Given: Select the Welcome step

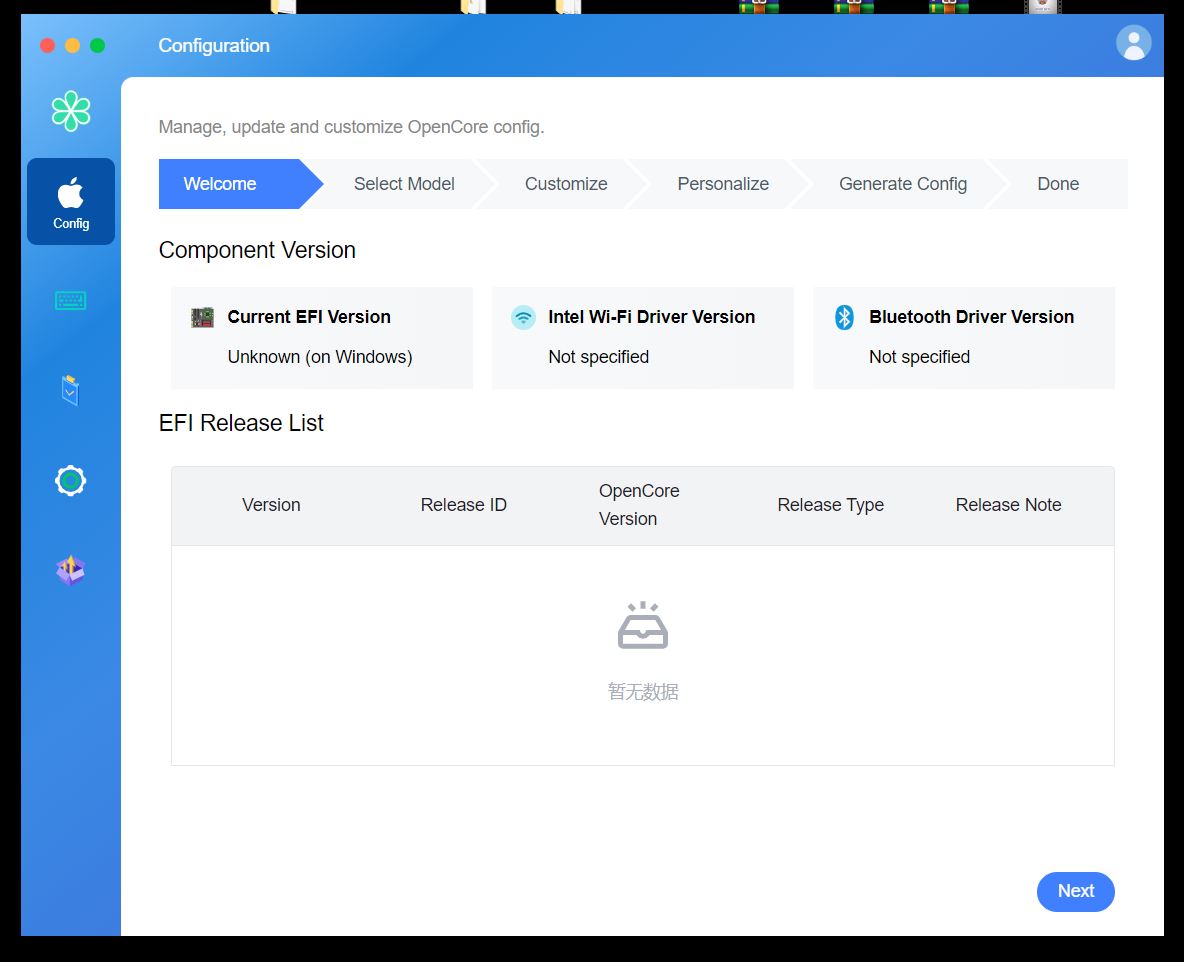Looking at the screenshot, I should pyautogui.click(x=220, y=184).
